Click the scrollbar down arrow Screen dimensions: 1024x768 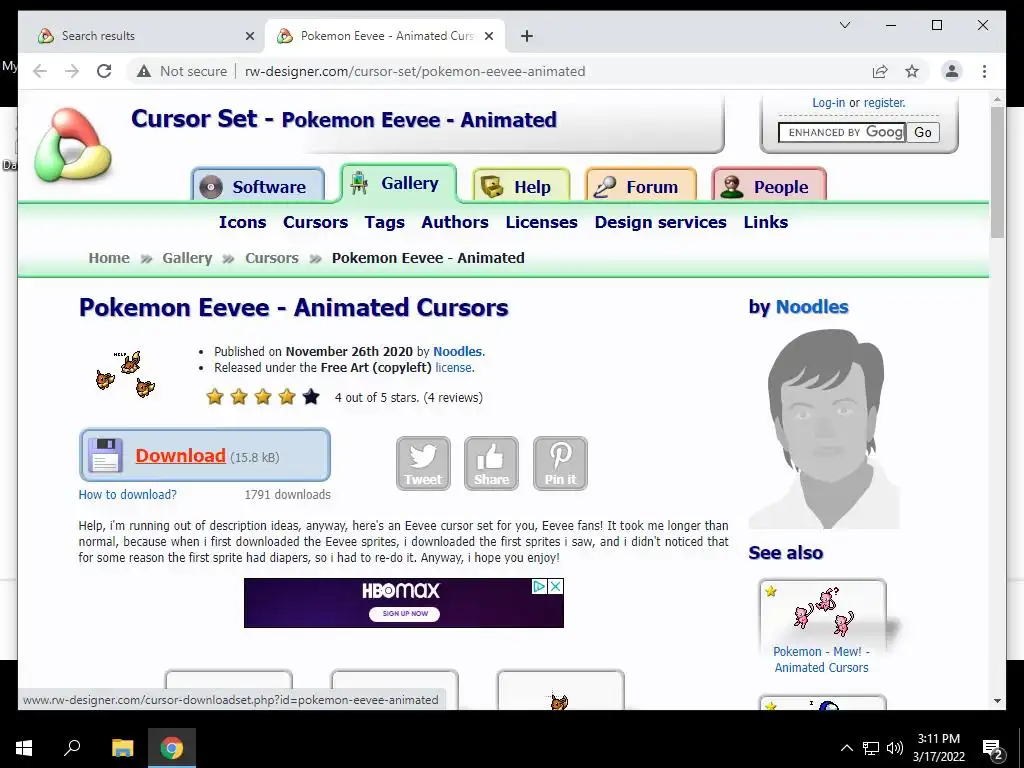pos(997,701)
